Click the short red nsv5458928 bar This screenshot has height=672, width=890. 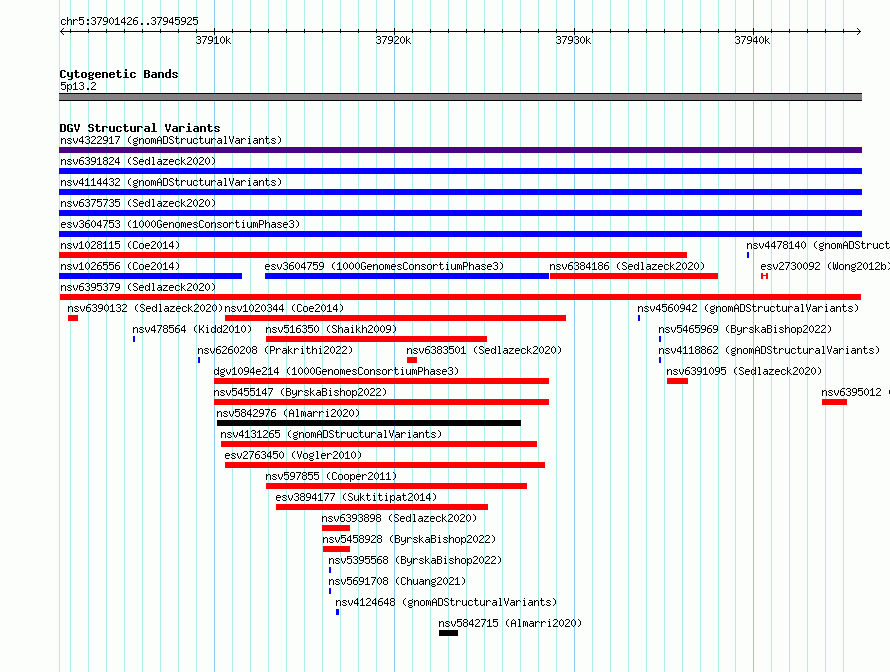point(336,549)
